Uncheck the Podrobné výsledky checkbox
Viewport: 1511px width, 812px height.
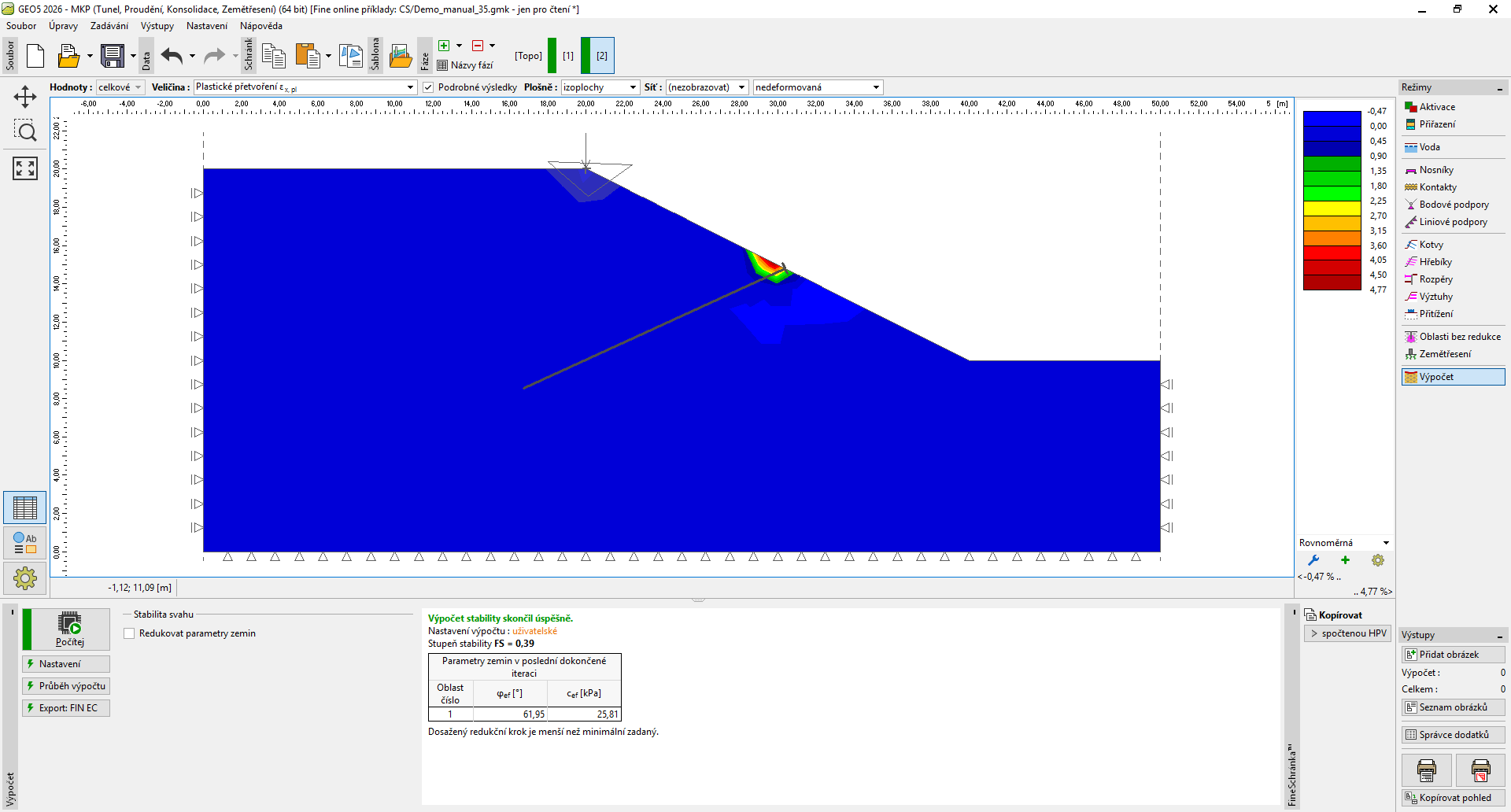point(428,87)
